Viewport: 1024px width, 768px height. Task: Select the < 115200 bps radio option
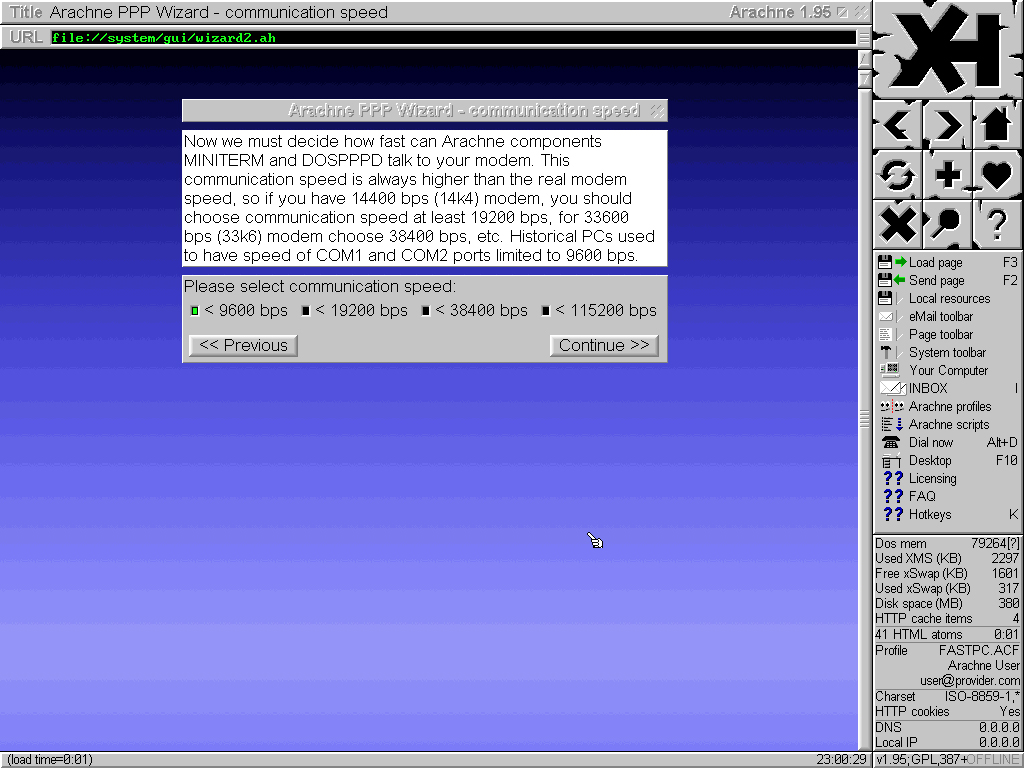point(545,311)
